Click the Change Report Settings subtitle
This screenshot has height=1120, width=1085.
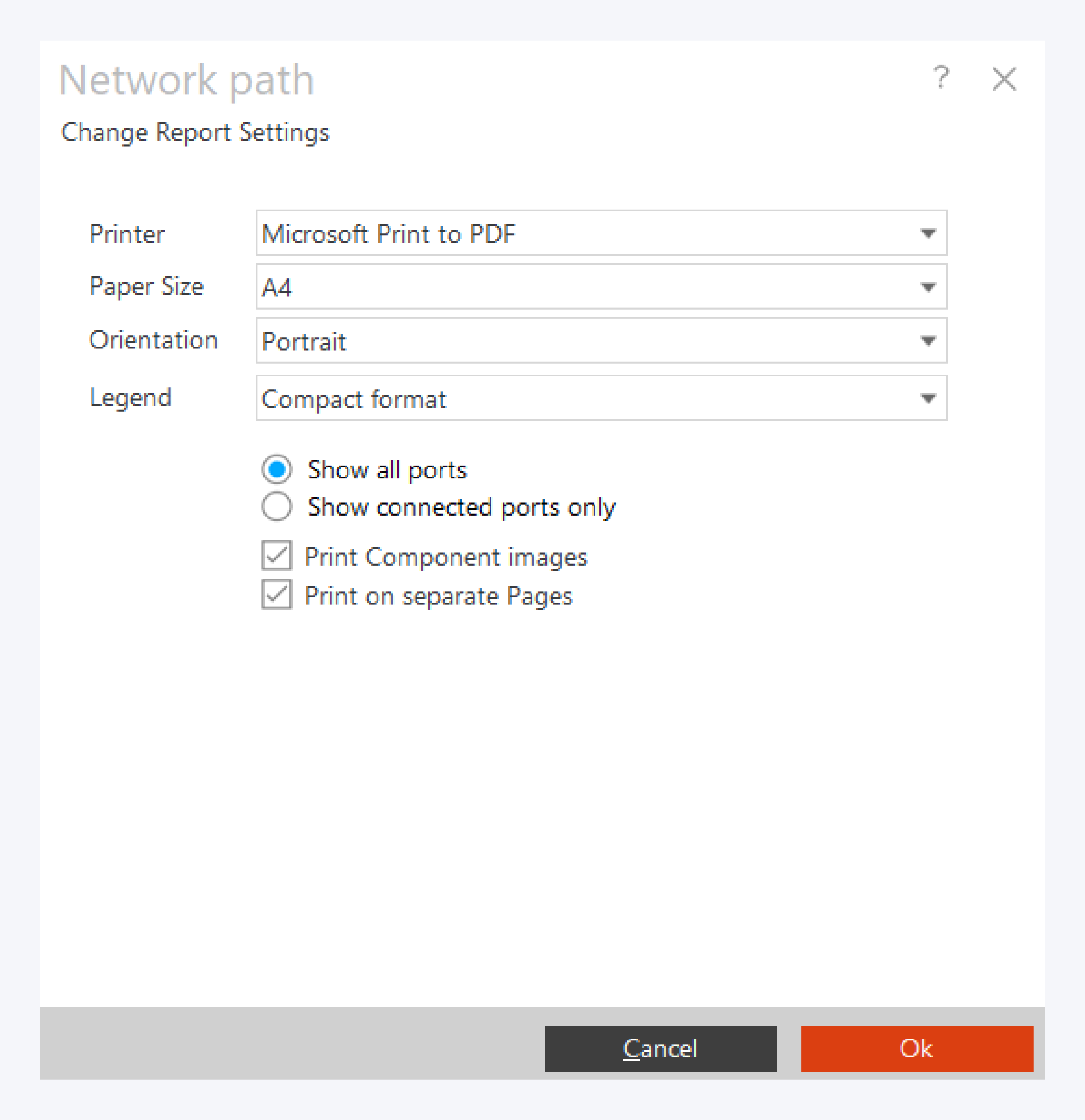195,132
